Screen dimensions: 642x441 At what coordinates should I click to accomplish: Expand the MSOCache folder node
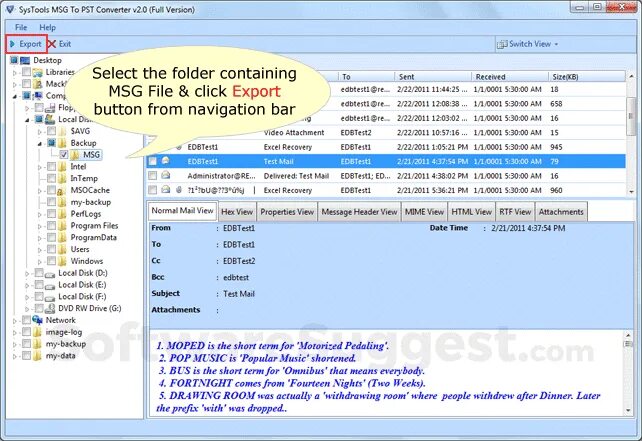[40, 191]
